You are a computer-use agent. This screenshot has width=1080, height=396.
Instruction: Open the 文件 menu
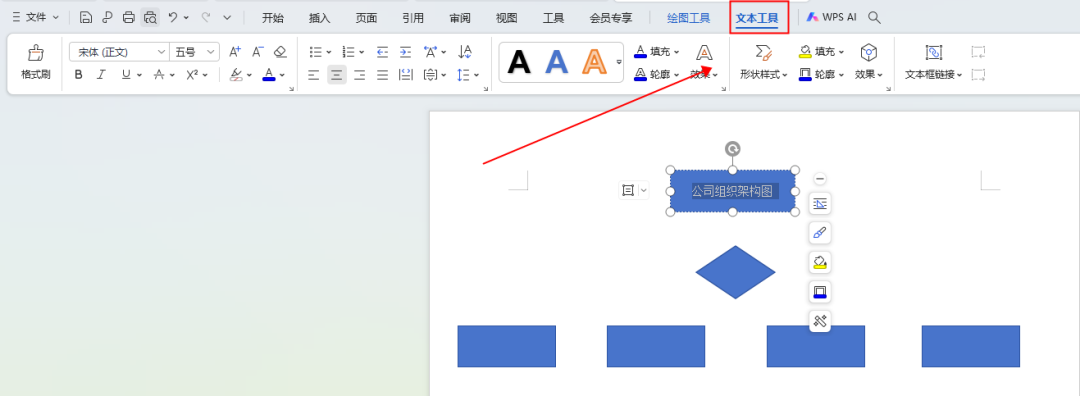click(36, 18)
